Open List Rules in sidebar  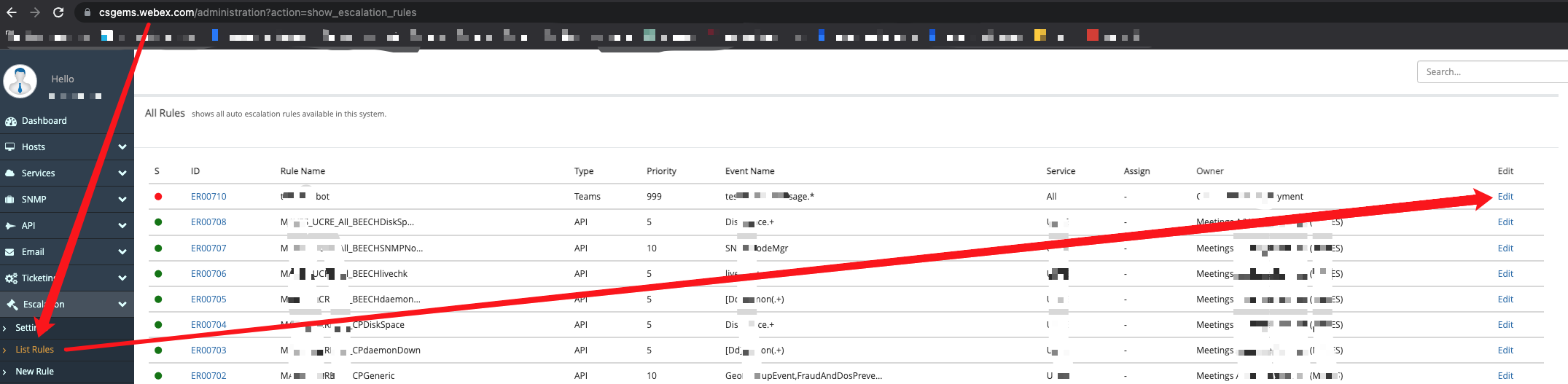35,350
